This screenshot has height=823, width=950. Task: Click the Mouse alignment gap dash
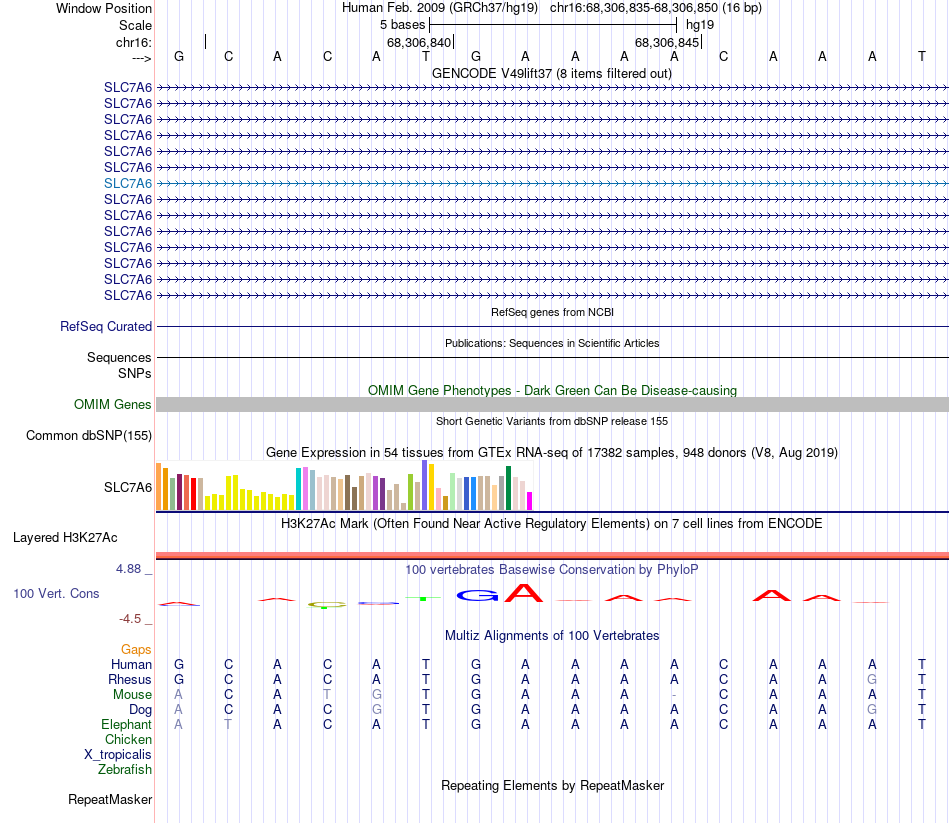click(674, 695)
